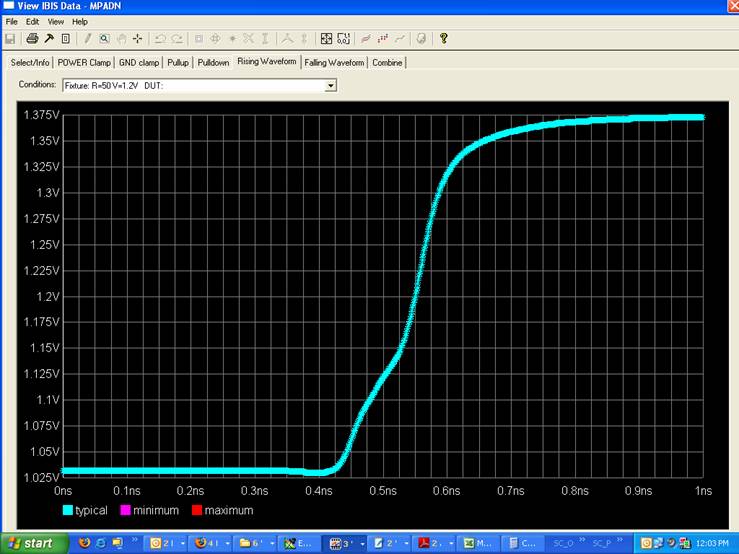Click the red data points icon
739x554 pixels.
[383, 39]
